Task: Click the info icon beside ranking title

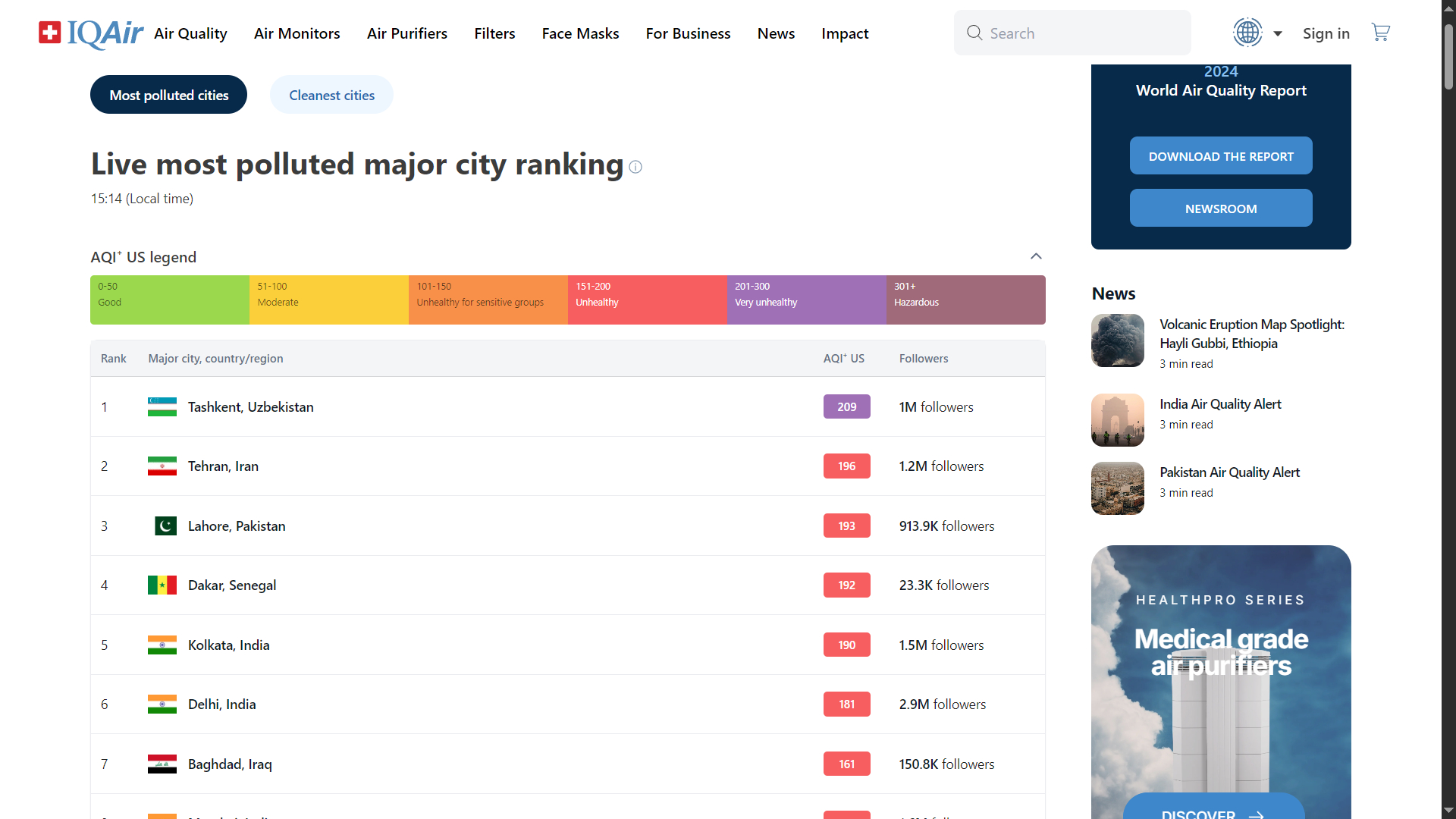Action: point(635,167)
